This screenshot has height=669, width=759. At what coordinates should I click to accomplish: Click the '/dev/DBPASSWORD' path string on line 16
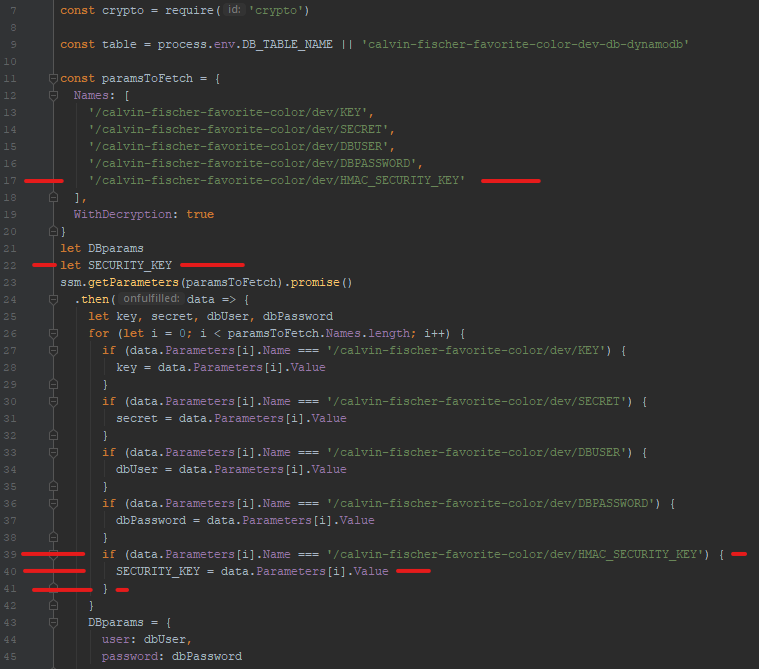tap(252, 163)
